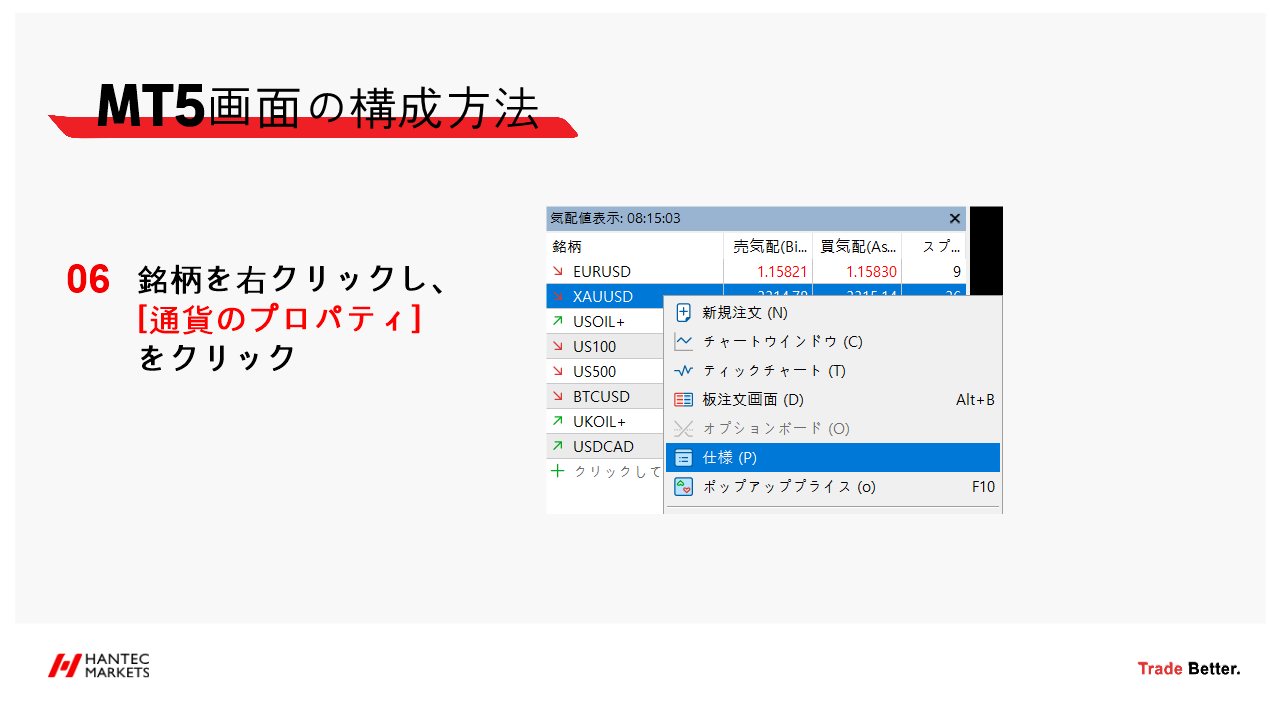Screen dimensions: 1280x720
Task: Open 板注文画面 (D) menu entry
Action: tap(833, 400)
